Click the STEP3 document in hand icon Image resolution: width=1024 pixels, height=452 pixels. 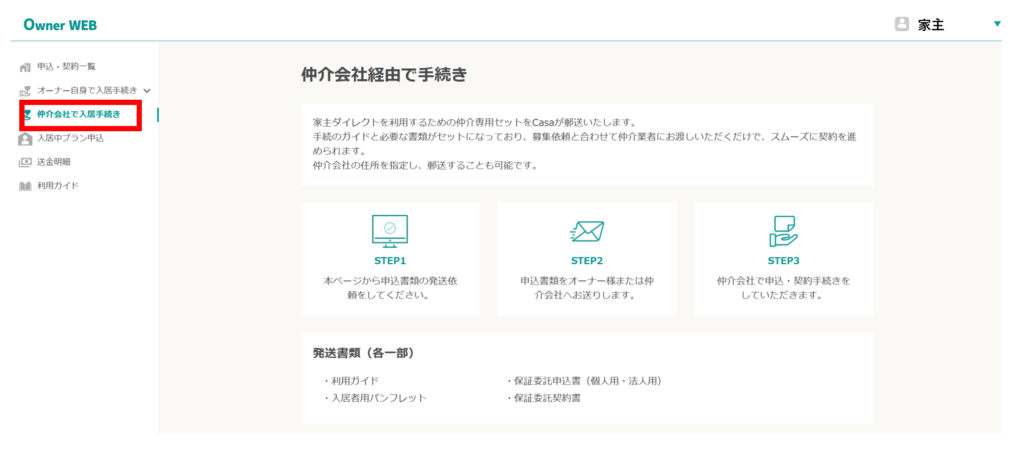pos(782,231)
